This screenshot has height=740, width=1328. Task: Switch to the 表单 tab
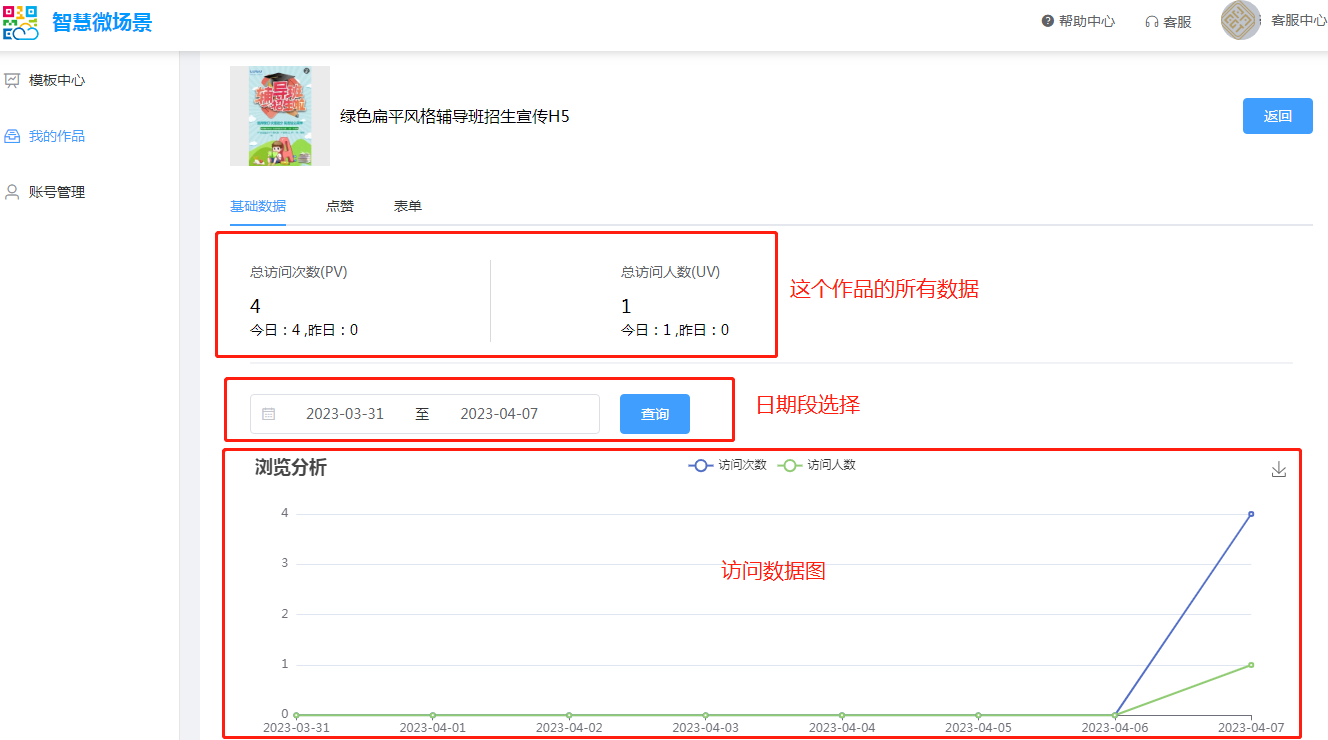pyautogui.click(x=408, y=206)
